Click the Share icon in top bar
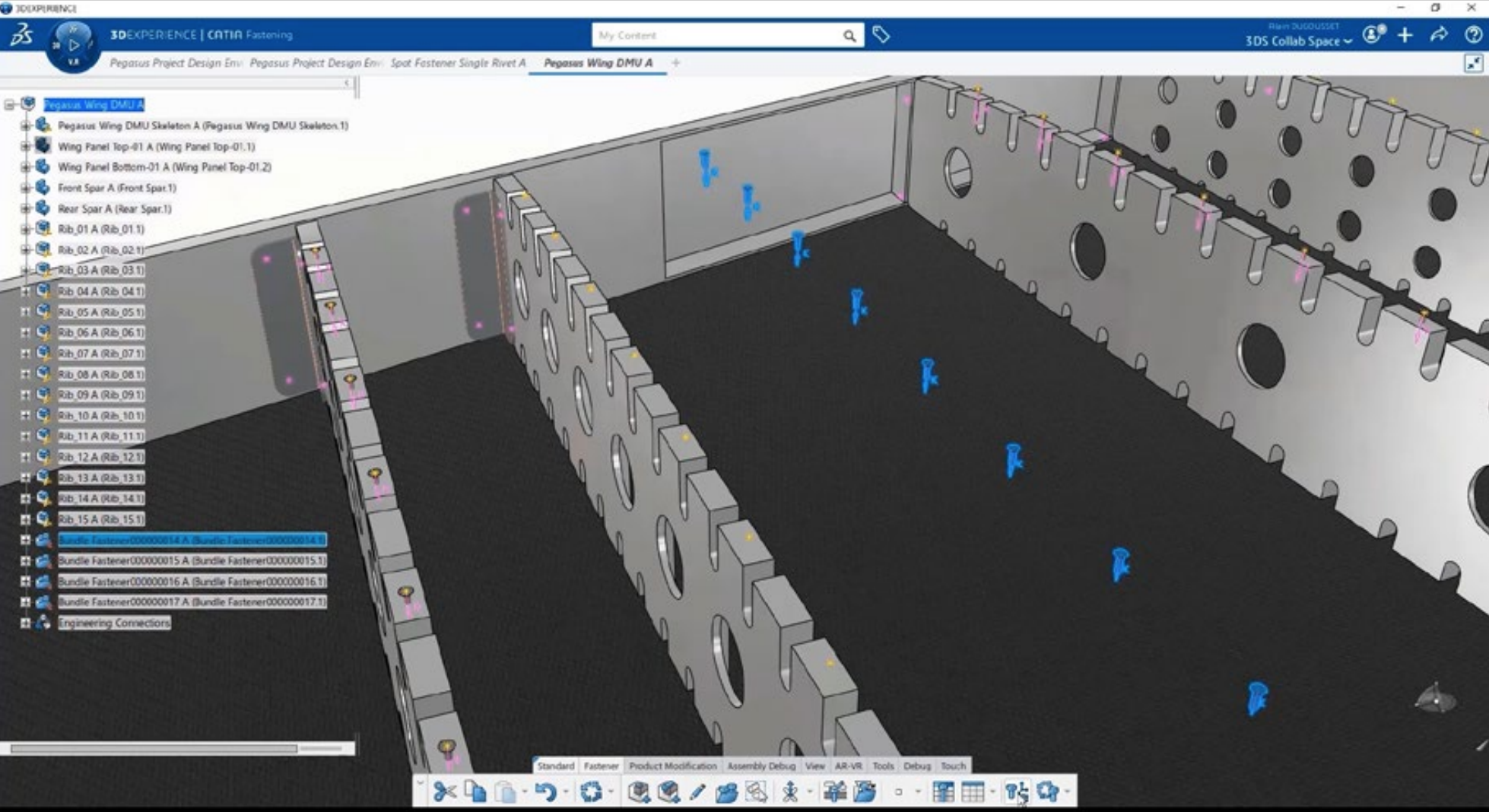The width and height of the screenshot is (1489, 812). tap(1437, 35)
